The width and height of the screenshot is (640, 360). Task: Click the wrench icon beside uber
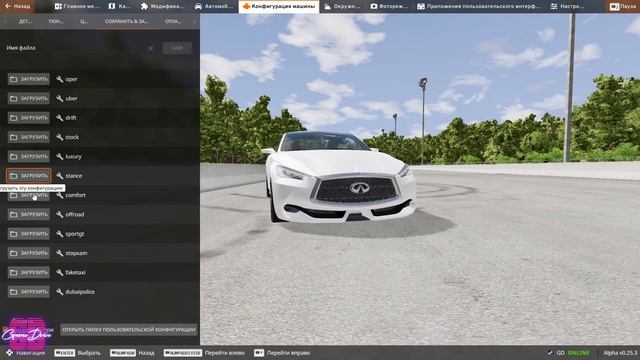click(60, 98)
